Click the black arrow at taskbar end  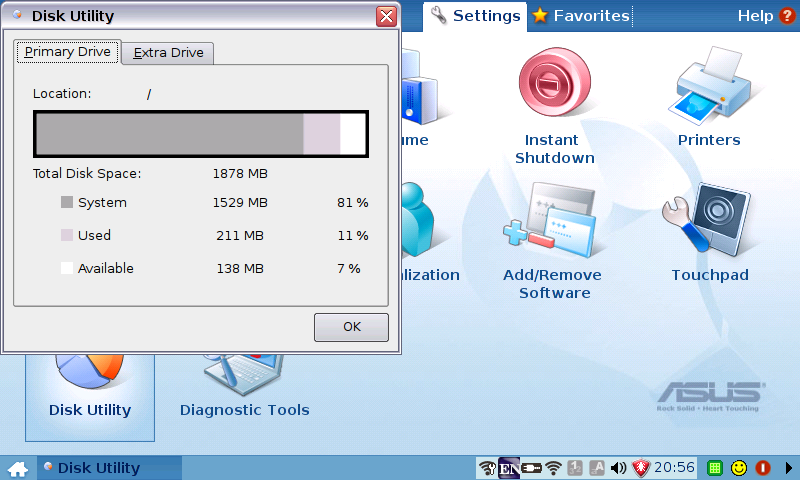(x=788, y=468)
